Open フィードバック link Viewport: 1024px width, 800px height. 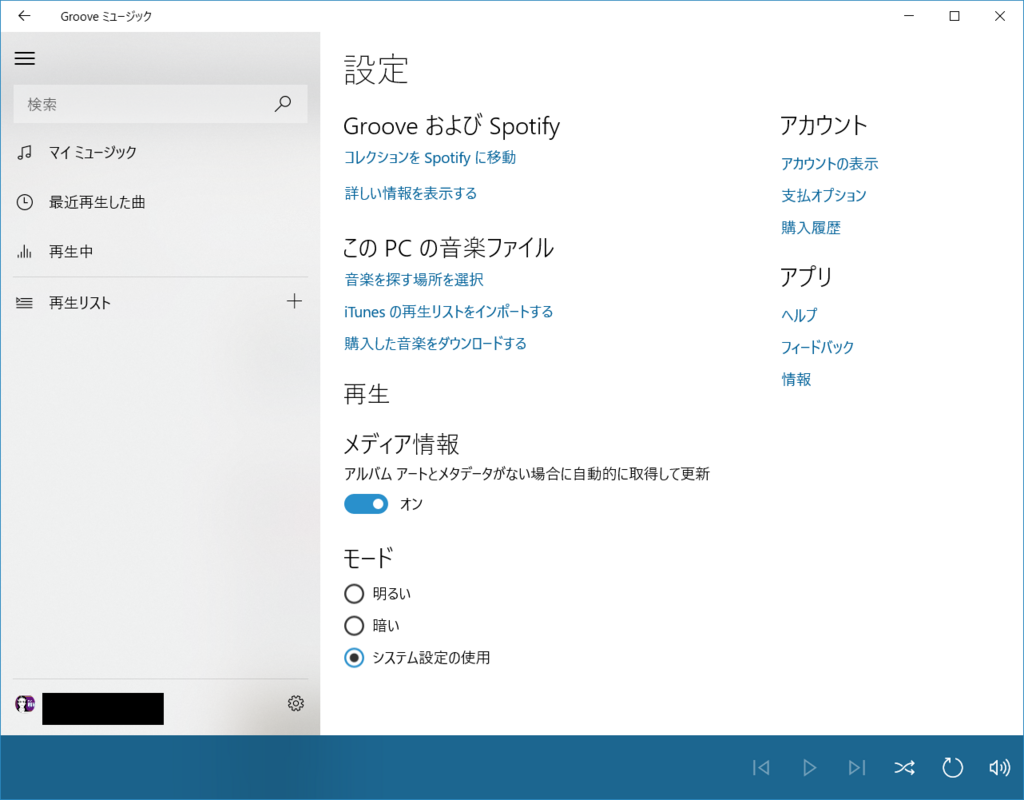click(x=818, y=347)
